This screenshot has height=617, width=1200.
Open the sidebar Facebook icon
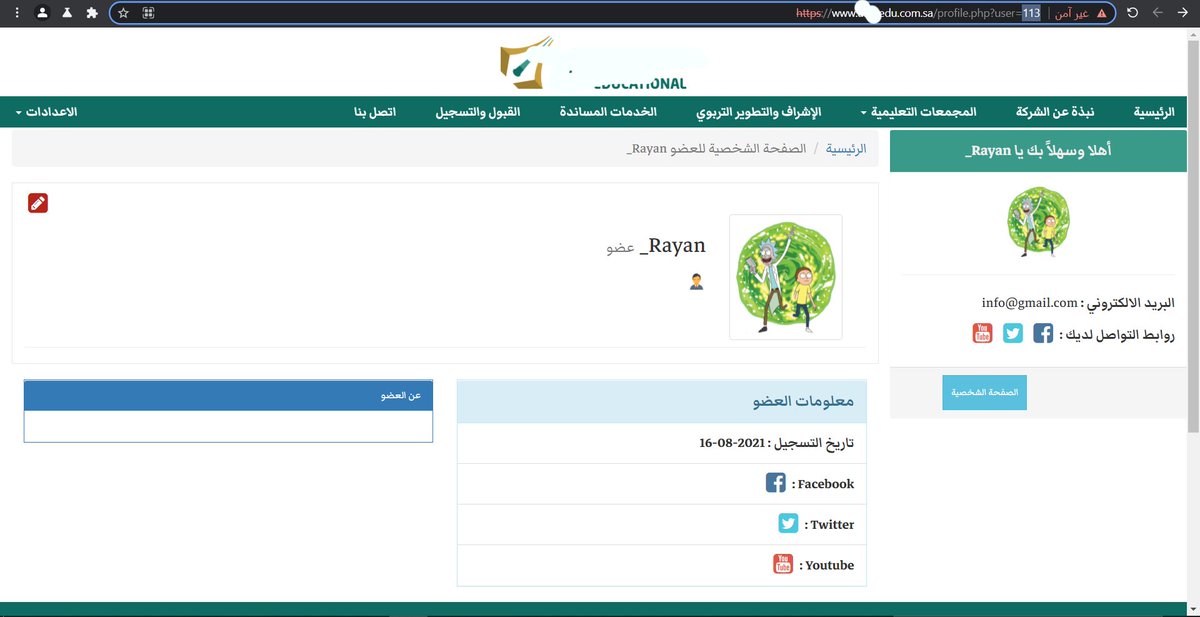1043,333
